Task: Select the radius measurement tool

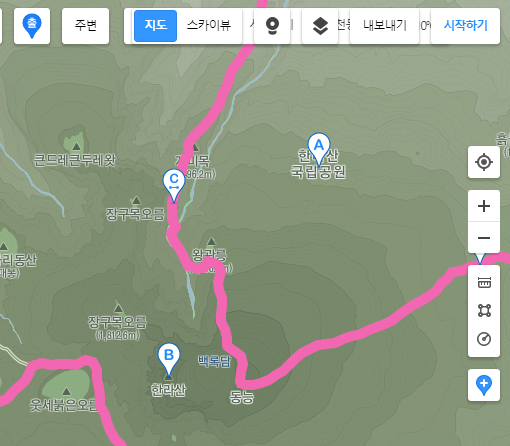Action: tap(484, 339)
